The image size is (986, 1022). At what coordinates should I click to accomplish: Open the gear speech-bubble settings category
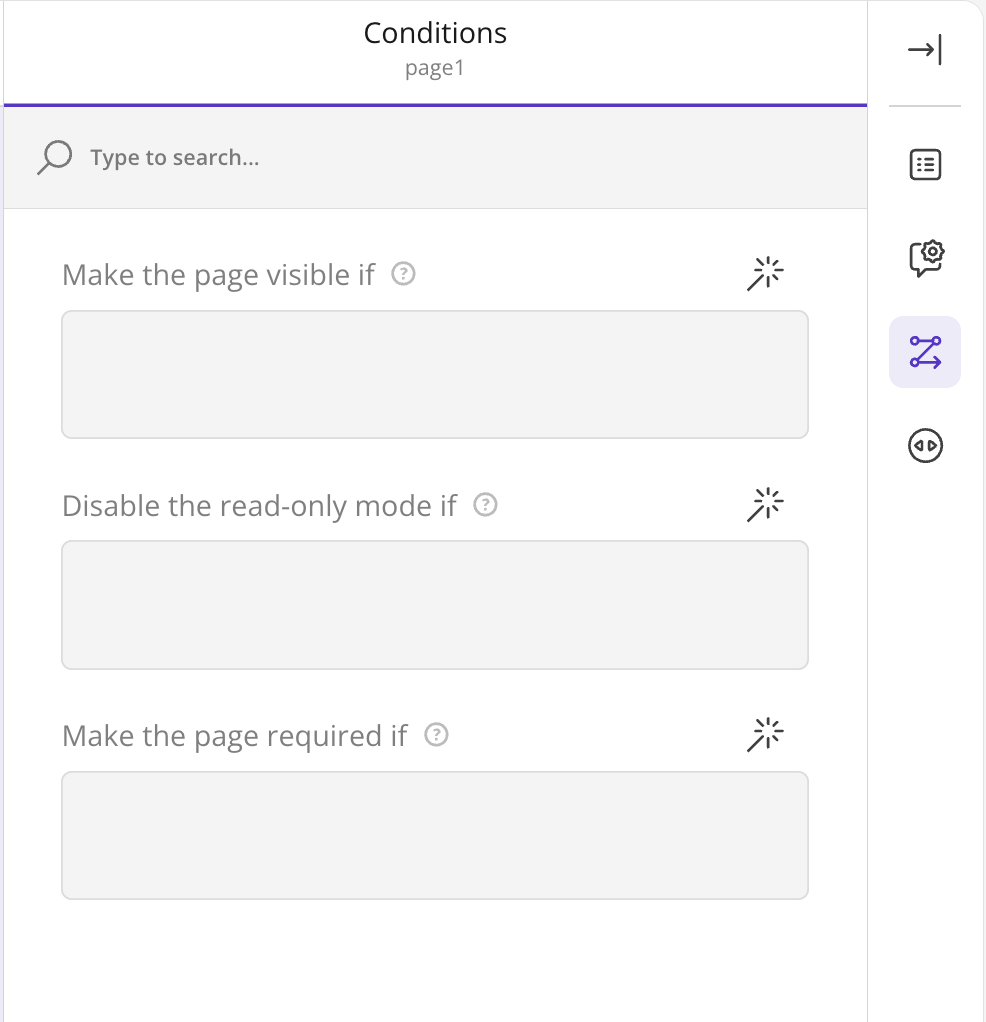pos(925,258)
